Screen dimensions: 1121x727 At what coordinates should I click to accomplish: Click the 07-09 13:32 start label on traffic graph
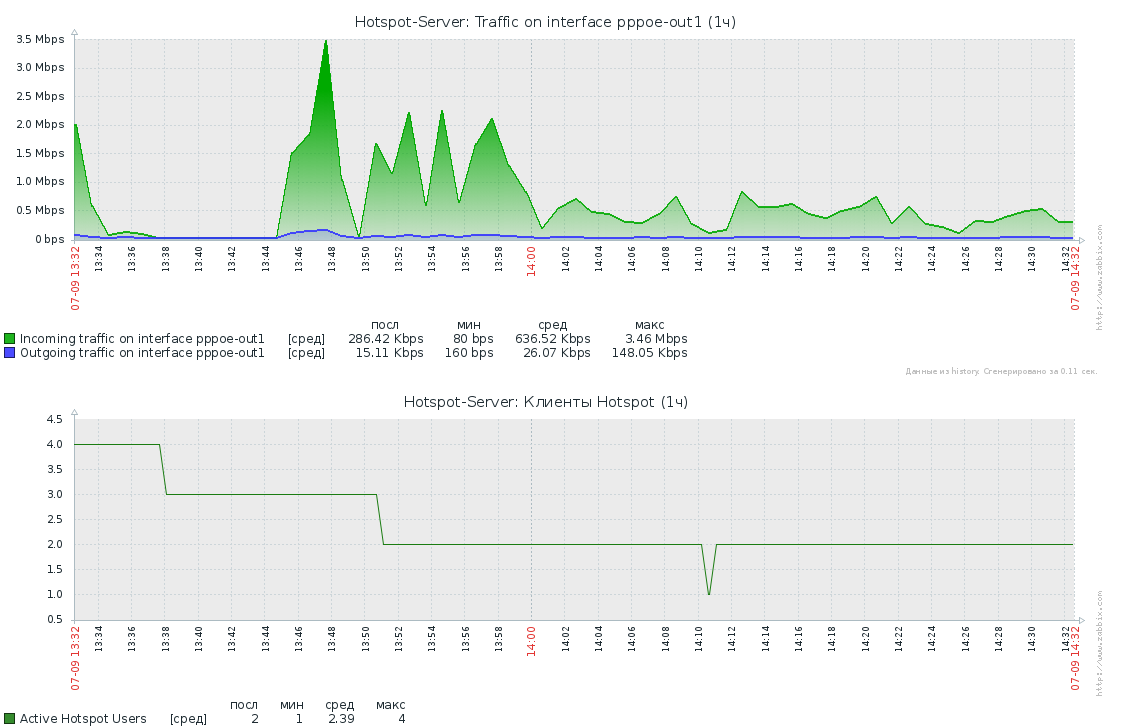(75, 278)
